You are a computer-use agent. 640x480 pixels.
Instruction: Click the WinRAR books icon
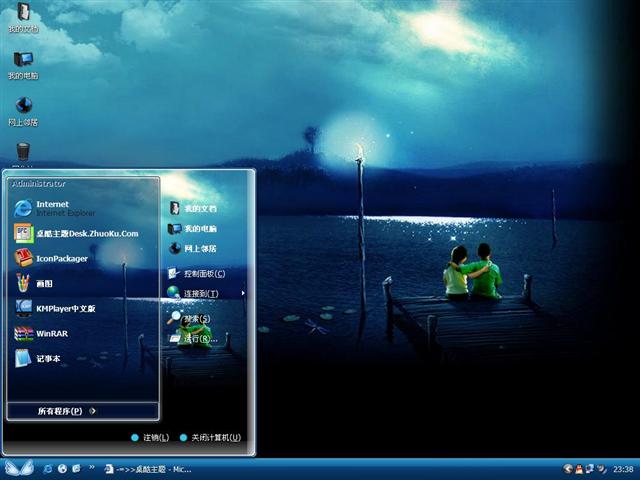click(23, 333)
